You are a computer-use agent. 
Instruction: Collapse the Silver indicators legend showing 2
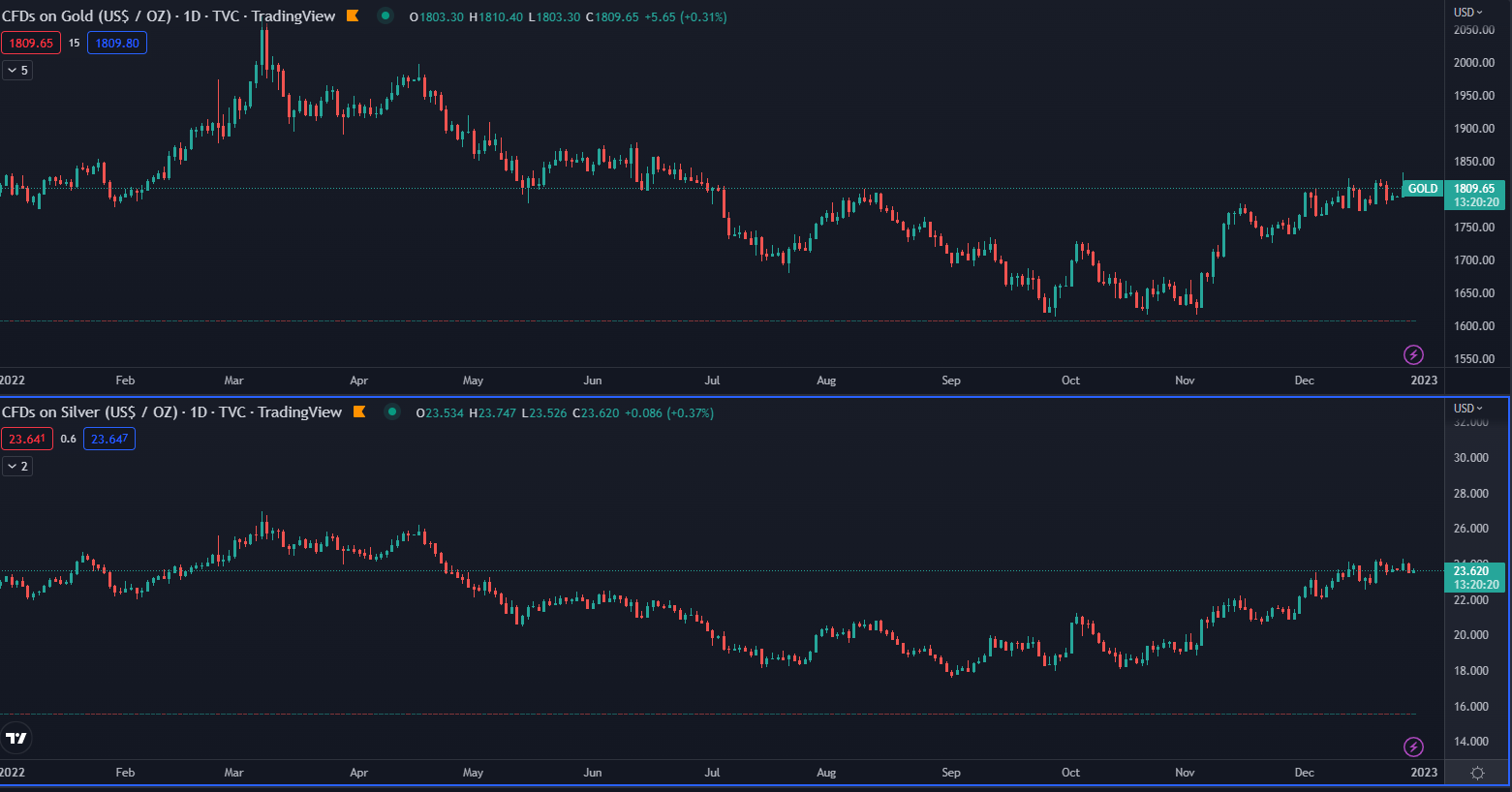click(x=17, y=466)
